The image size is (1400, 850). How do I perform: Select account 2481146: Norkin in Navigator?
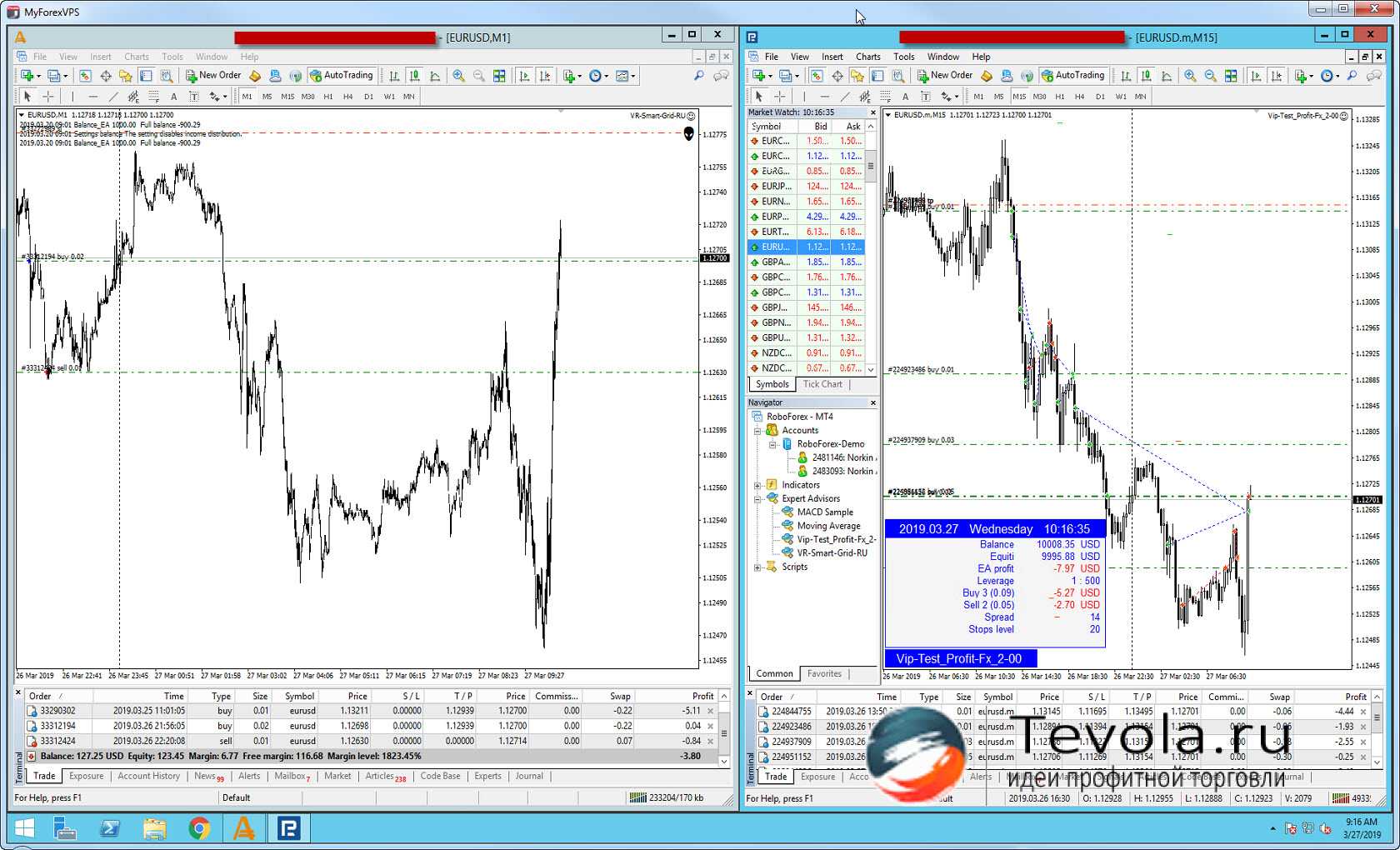[843, 457]
